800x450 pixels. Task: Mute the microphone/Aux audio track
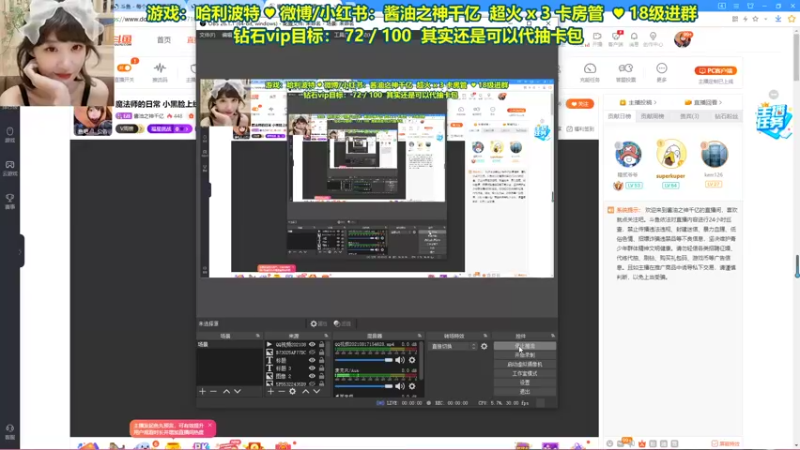[400, 386]
